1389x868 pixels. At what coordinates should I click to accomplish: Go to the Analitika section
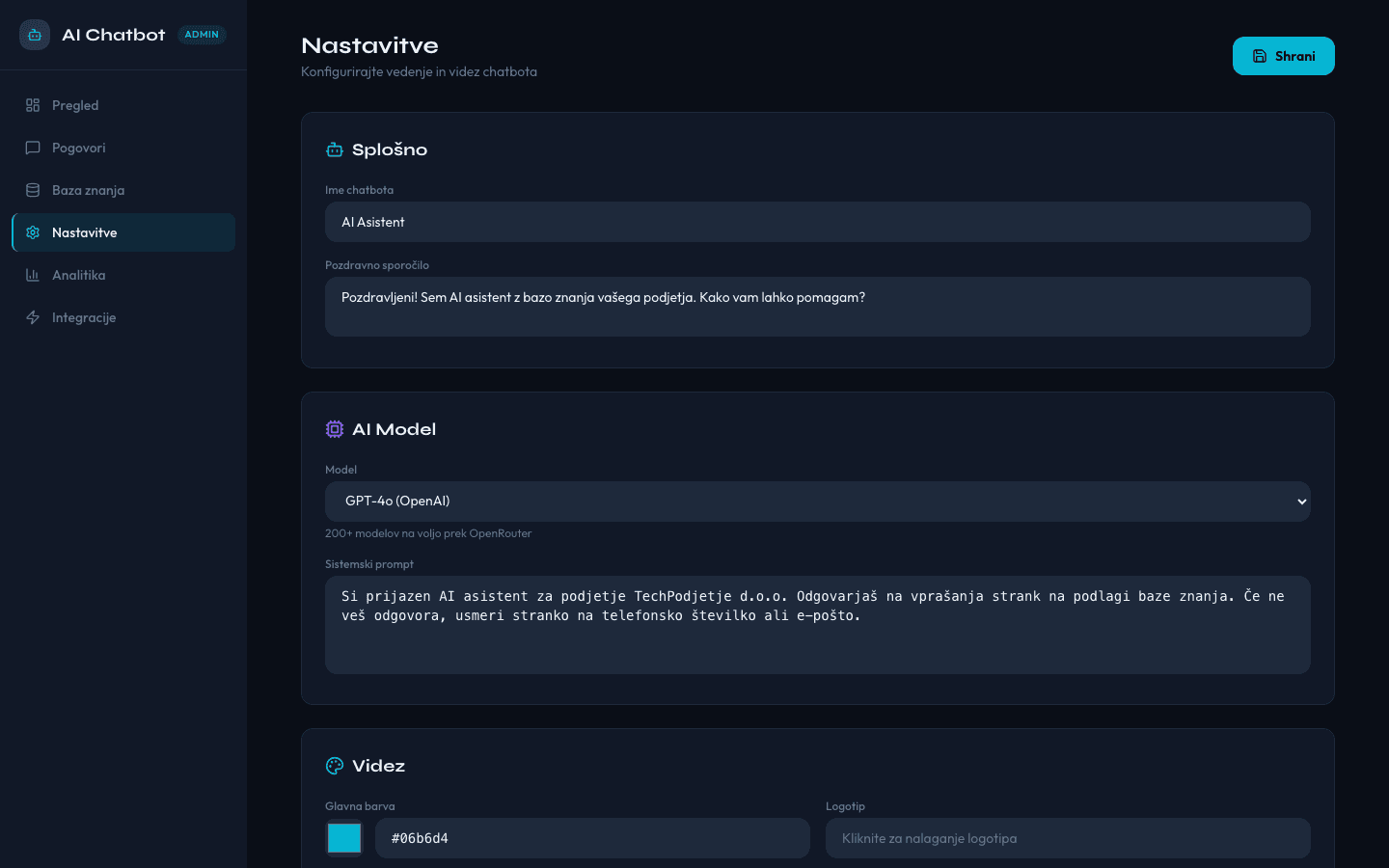123,275
